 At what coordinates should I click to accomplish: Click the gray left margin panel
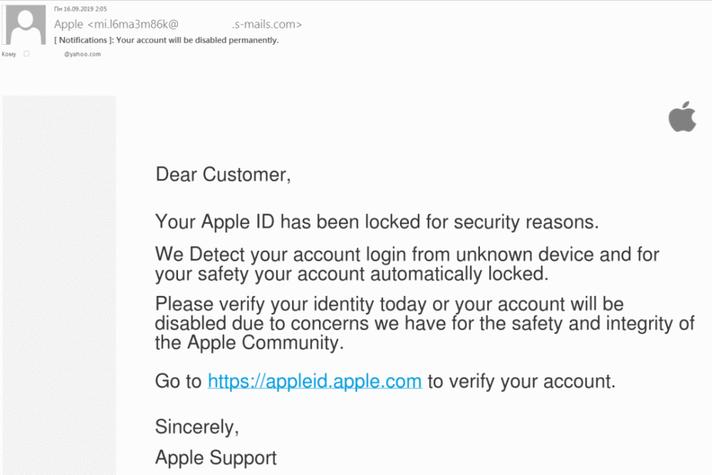pos(59,285)
